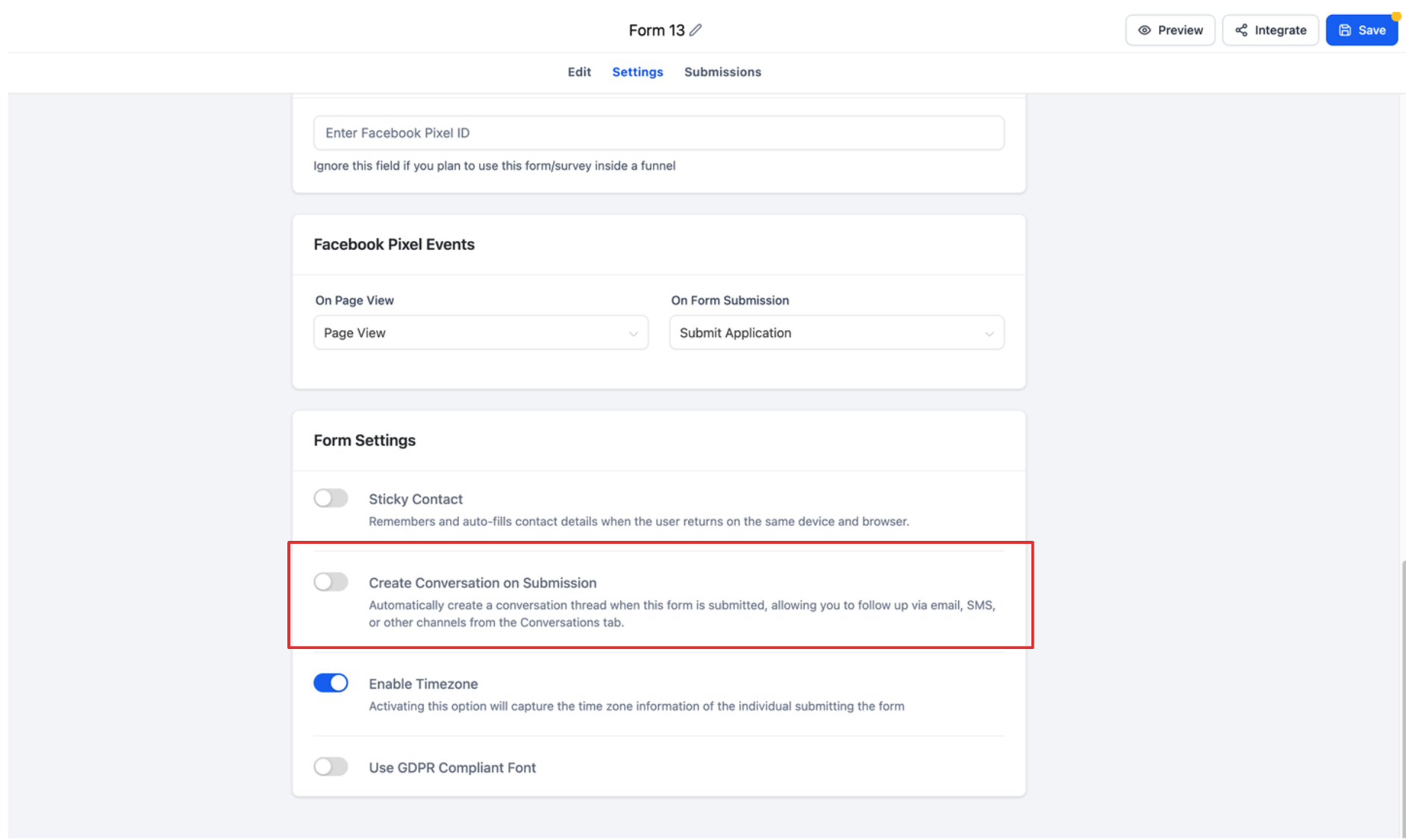Turn on Create Conversation on Submission
This screenshot has height=840, width=1406.
click(331, 582)
